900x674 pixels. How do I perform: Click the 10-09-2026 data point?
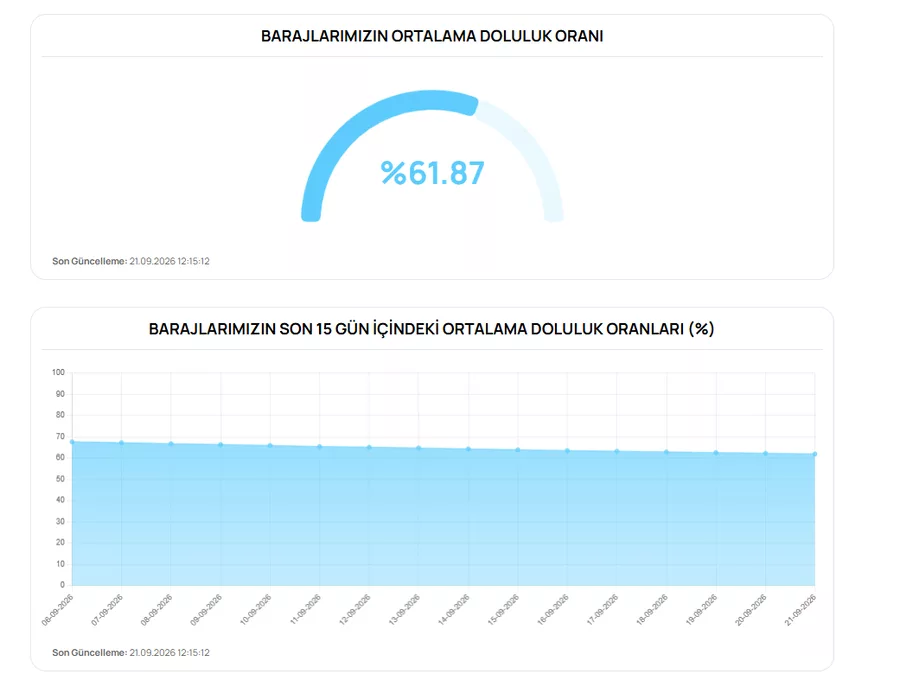tap(270, 446)
